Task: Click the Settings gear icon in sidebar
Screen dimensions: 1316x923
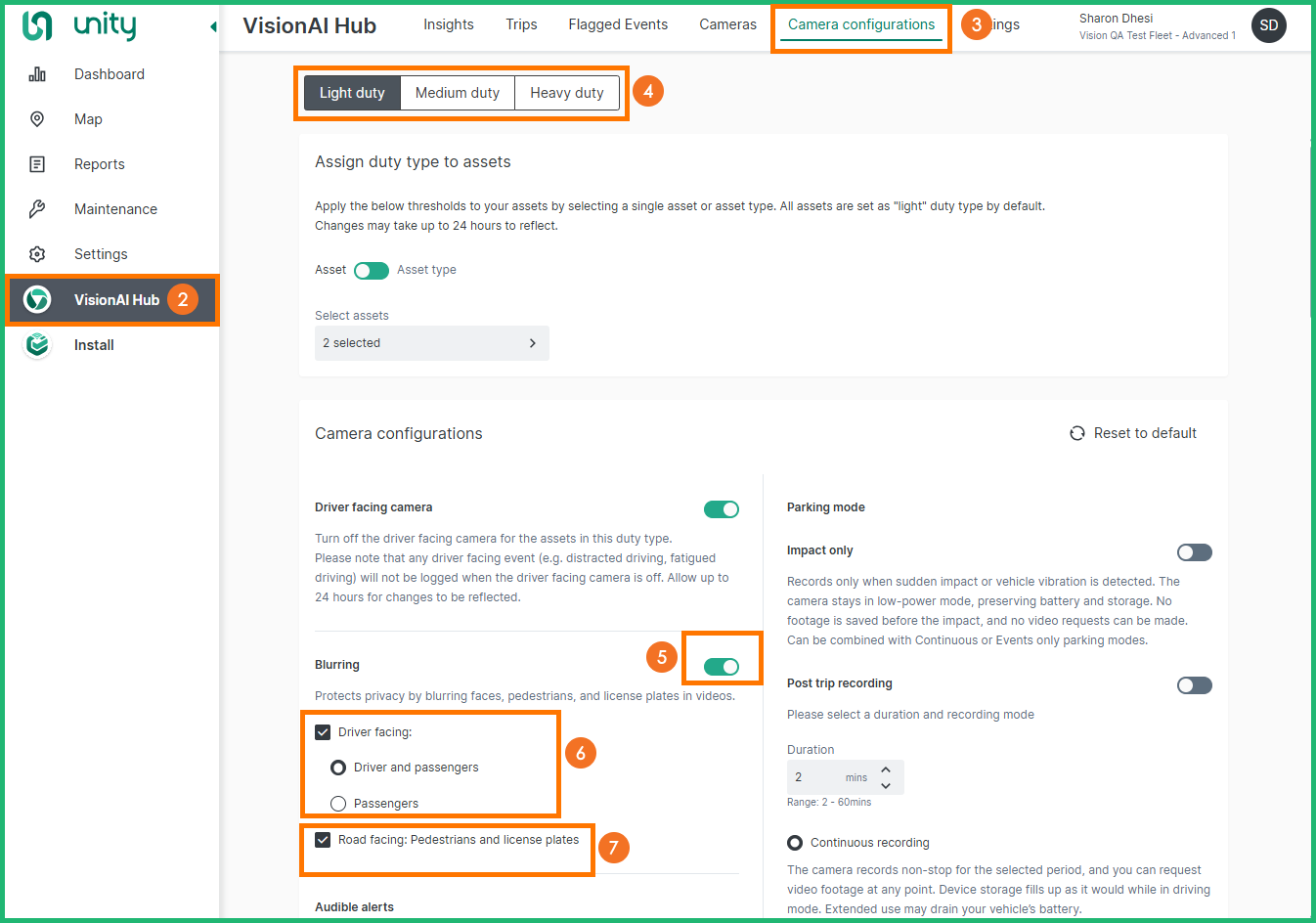Action: point(37,254)
